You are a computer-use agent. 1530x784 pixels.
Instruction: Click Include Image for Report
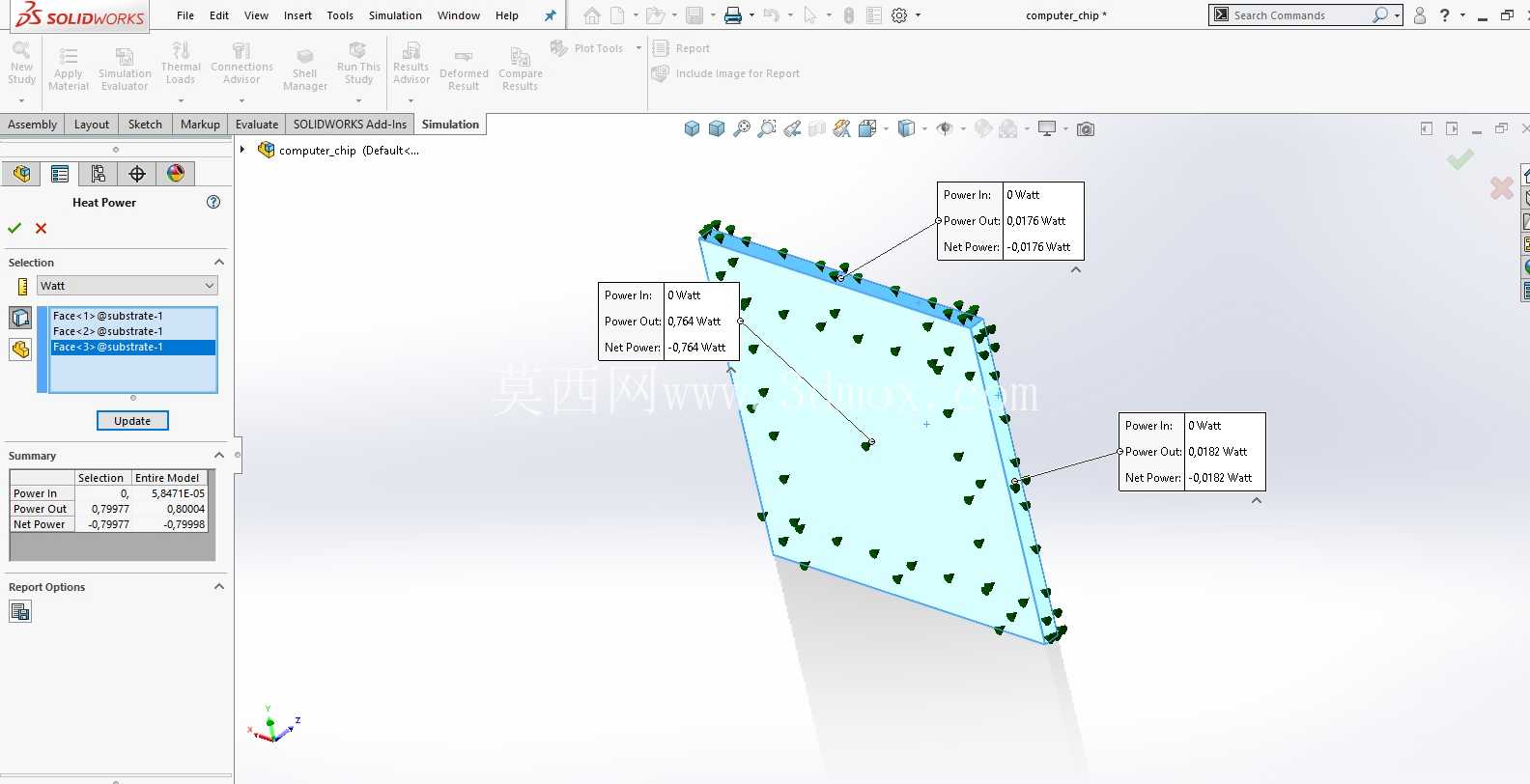point(726,73)
